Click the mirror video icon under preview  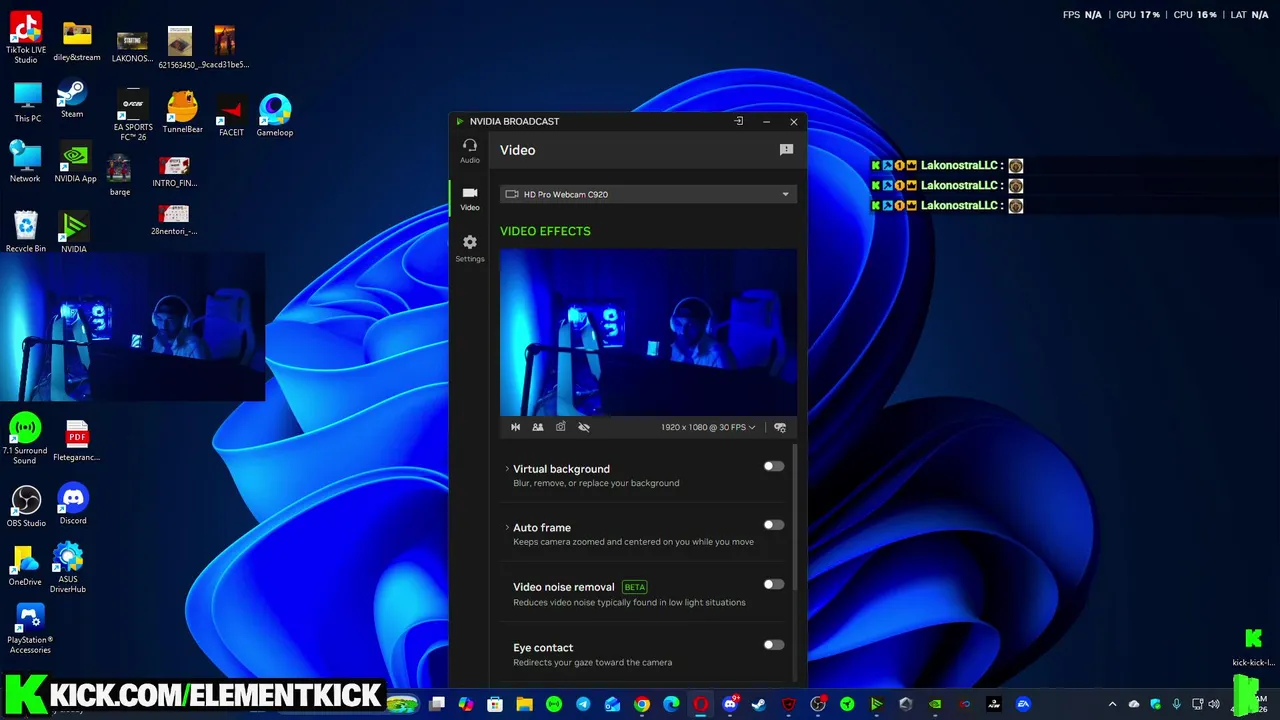click(516, 427)
